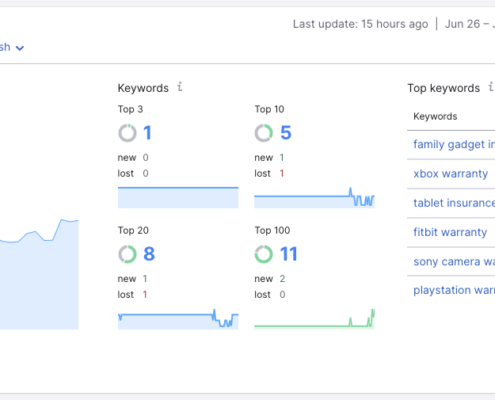Open Top keywords info tooltip icon
This screenshot has height=400, width=495.
(491, 87)
